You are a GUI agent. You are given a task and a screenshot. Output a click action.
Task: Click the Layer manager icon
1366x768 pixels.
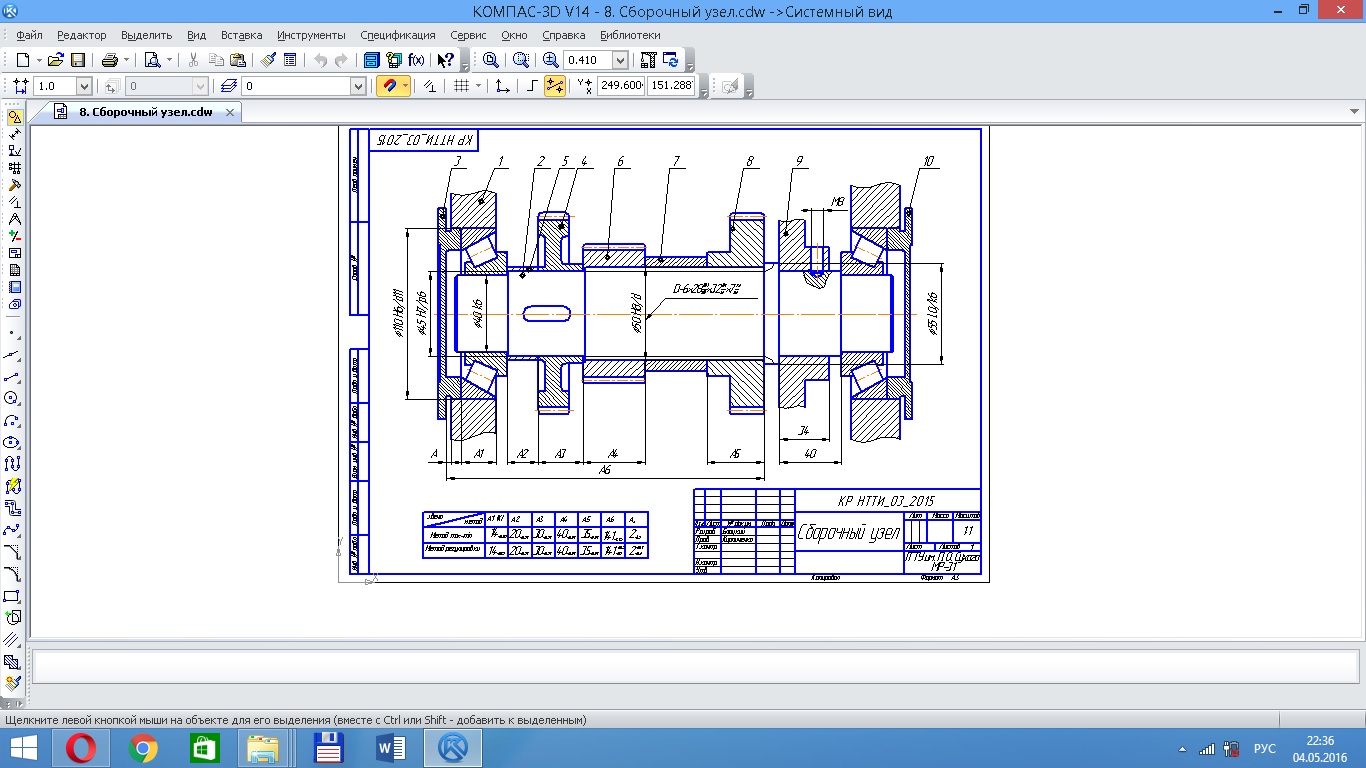(228, 87)
